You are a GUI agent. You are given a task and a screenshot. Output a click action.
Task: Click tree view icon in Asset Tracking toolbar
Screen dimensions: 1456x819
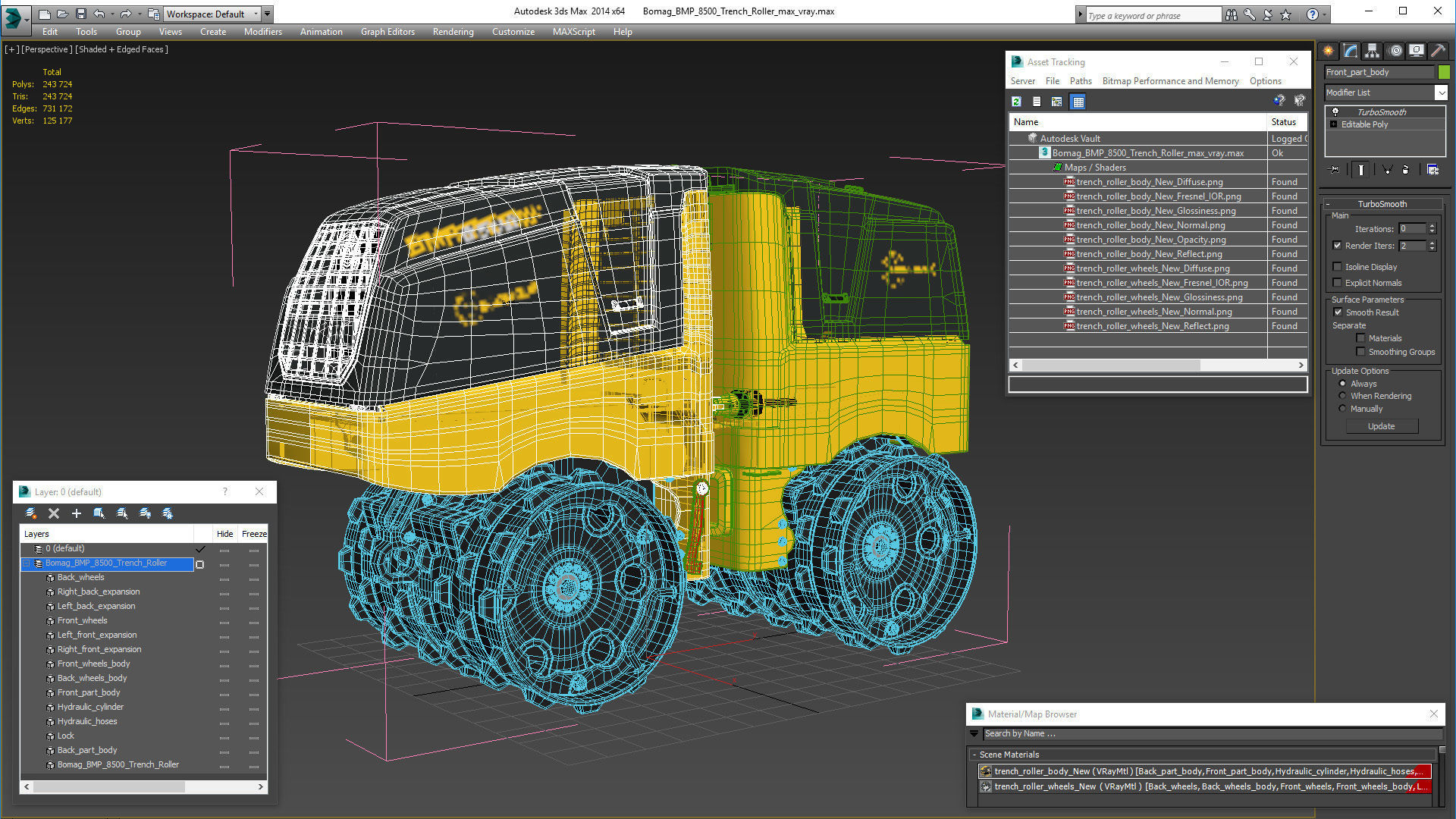tap(1056, 102)
